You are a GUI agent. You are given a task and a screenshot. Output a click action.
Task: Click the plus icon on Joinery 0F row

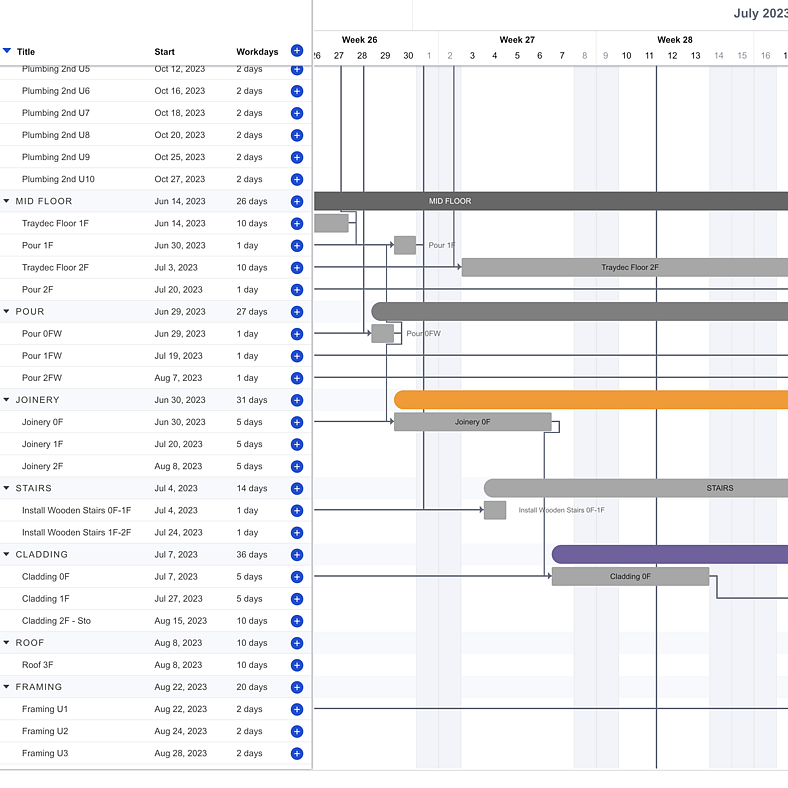[297, 423]
